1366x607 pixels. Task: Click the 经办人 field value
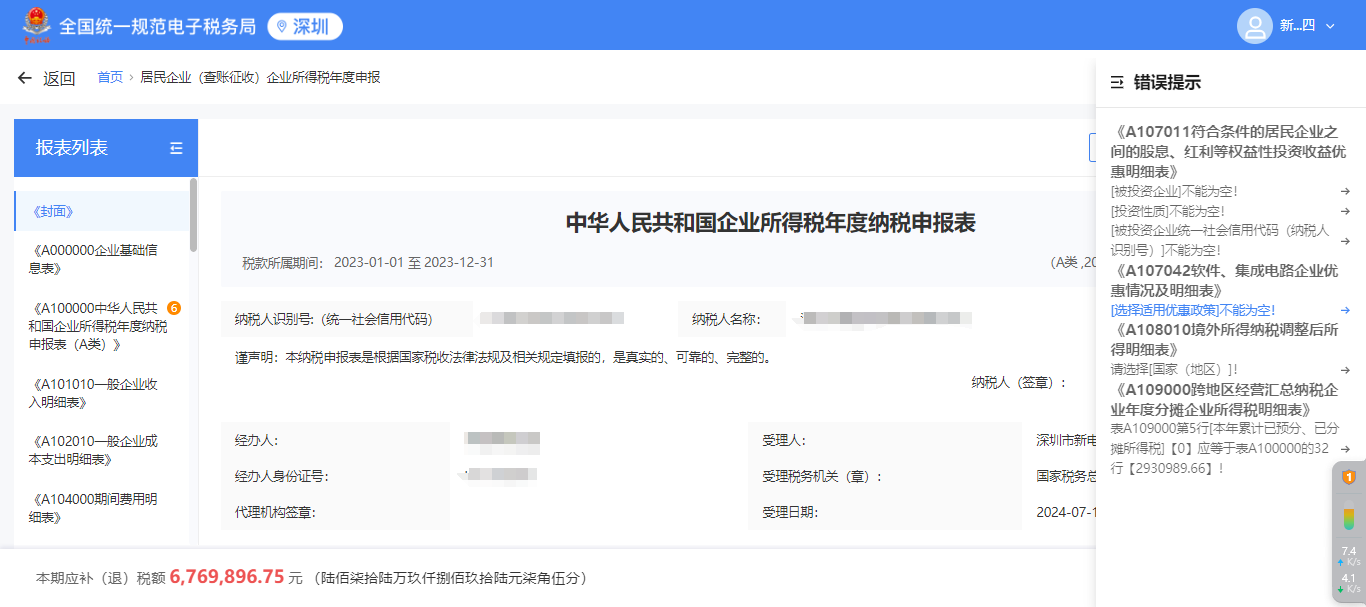502,438
